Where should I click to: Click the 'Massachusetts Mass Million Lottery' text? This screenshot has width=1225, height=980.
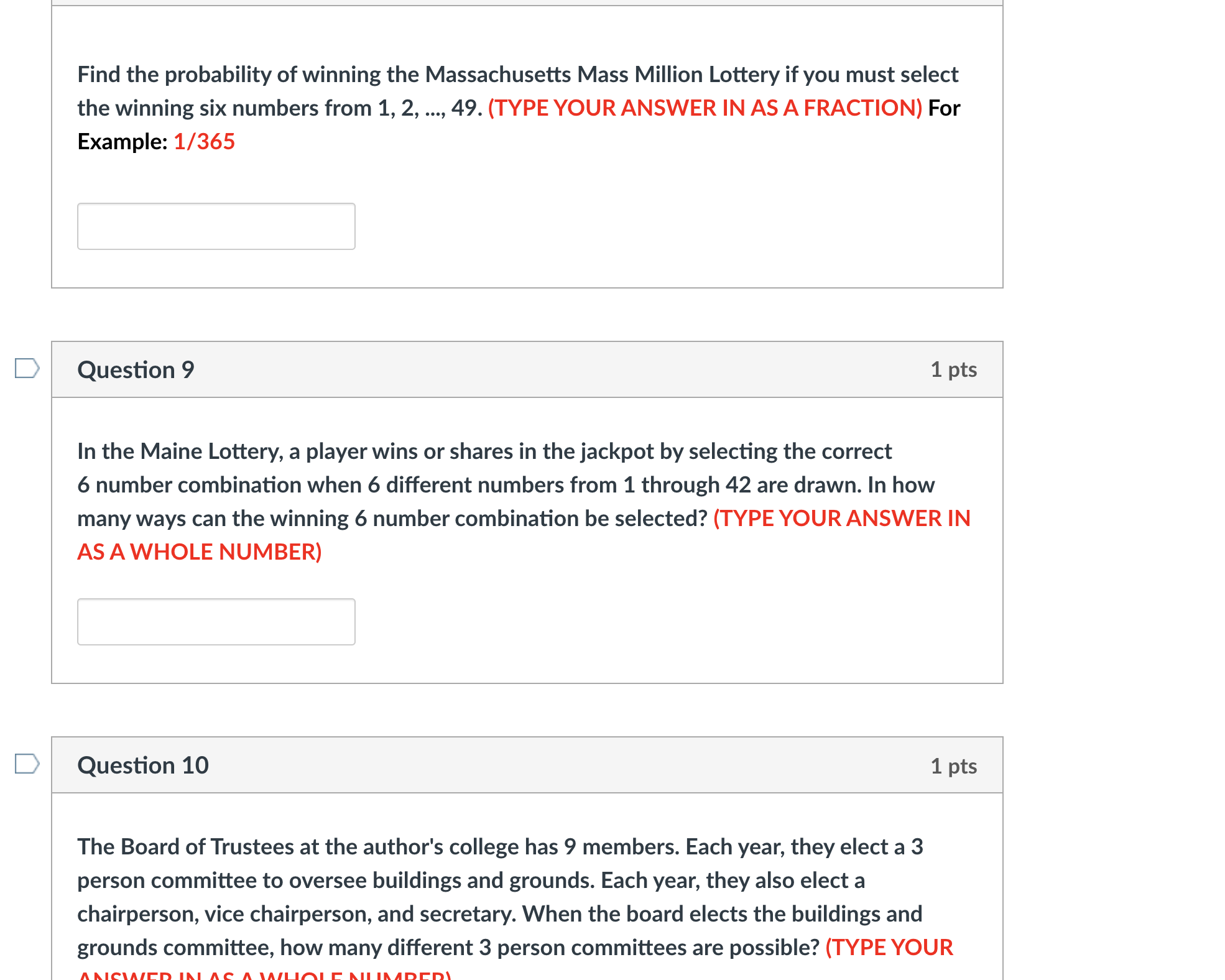pyautogui.click(x=601, y=75)
